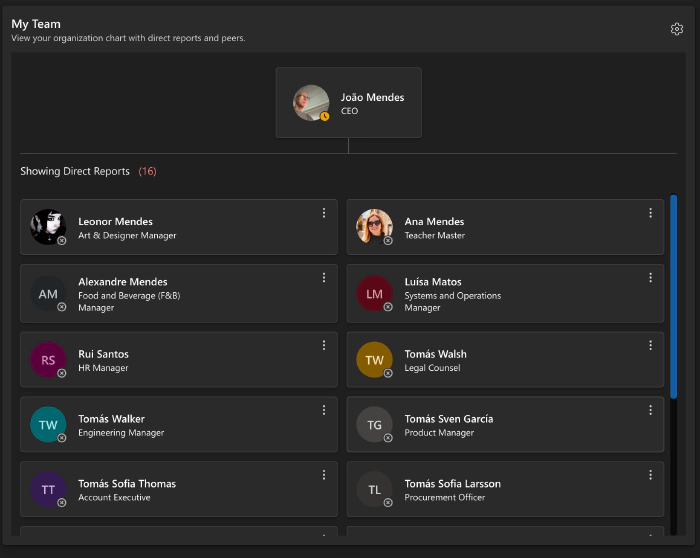
Task: Click the RS initials avatar
Action: tap(48, 360)
